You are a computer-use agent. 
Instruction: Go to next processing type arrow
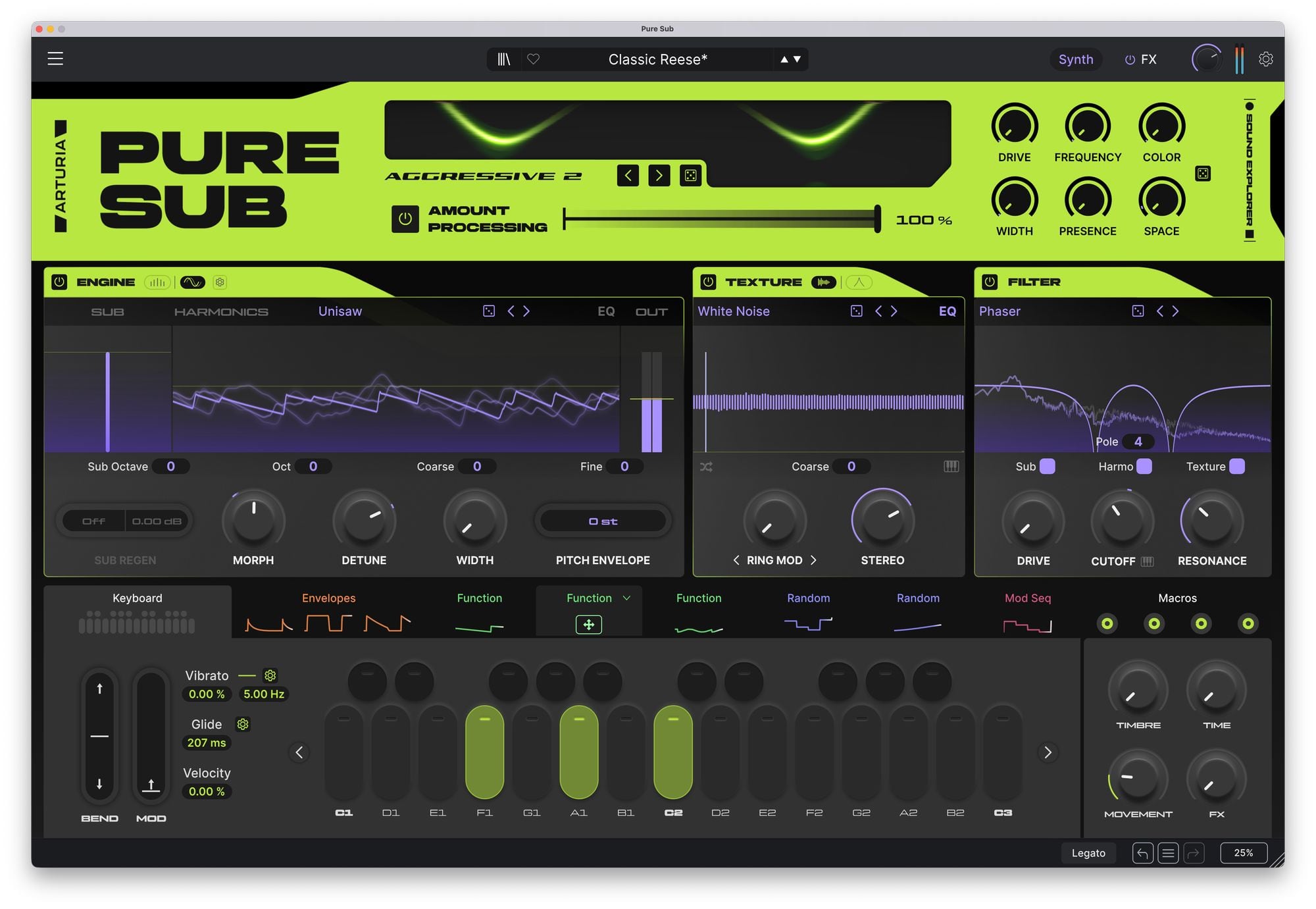pos(659,175)
